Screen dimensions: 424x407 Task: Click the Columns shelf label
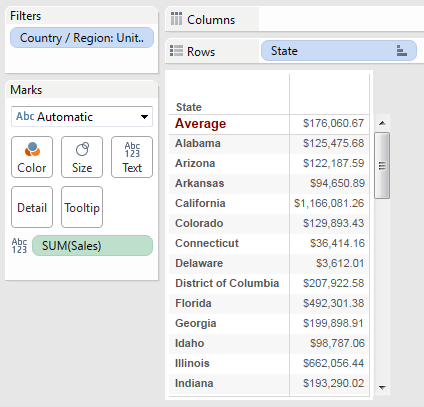point(211,20)
